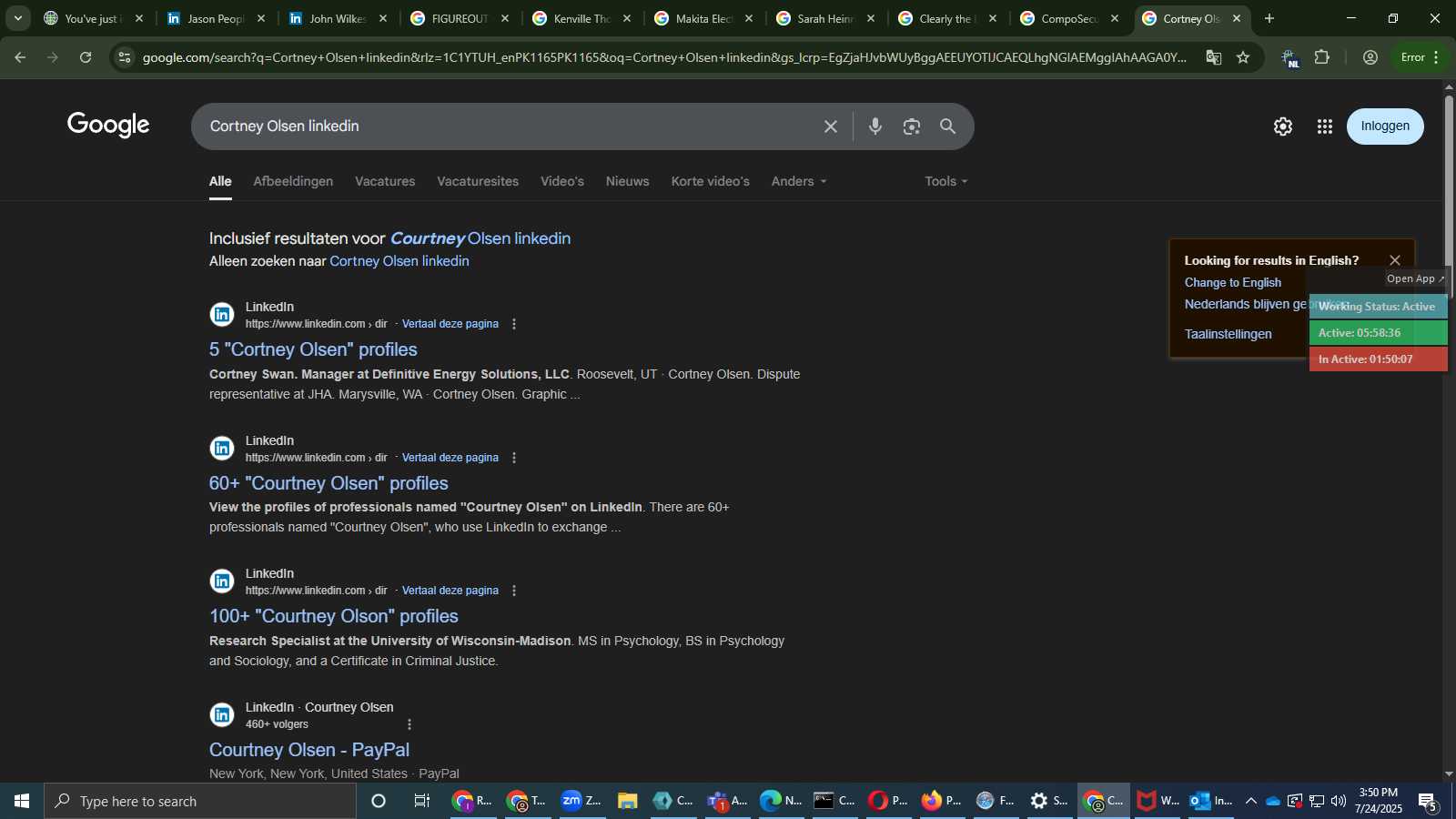Select the Alle results tab
The image size is (1456, 819).
[x=220, y=181]
